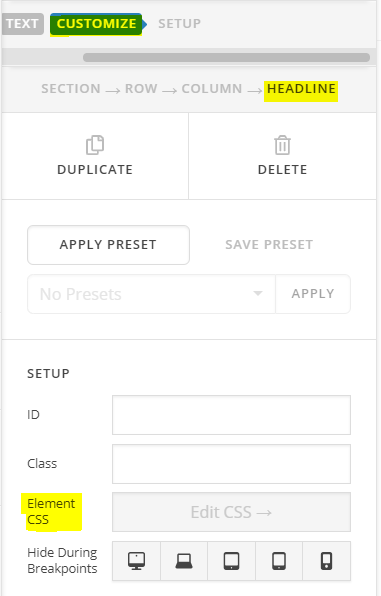The image size is (381, 596).
Task: Click the APPLY PRESET button
Action: point(108,245)
